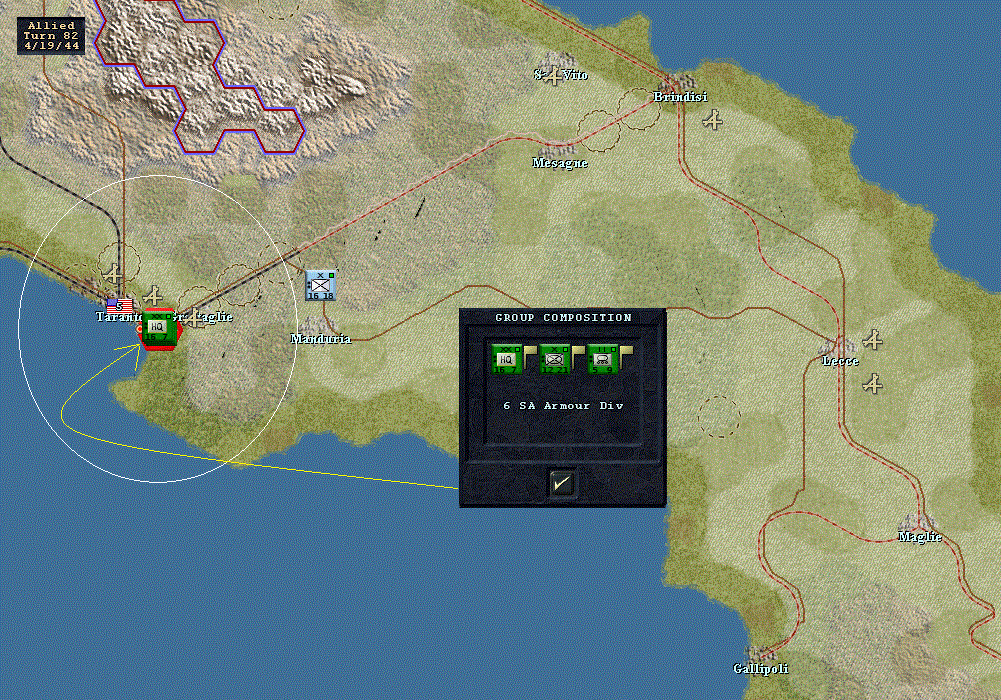The height and width of the screenshot is (700, 1001).
Task: Click the 'Mesagne' map label
Action: tap(560, 163)
